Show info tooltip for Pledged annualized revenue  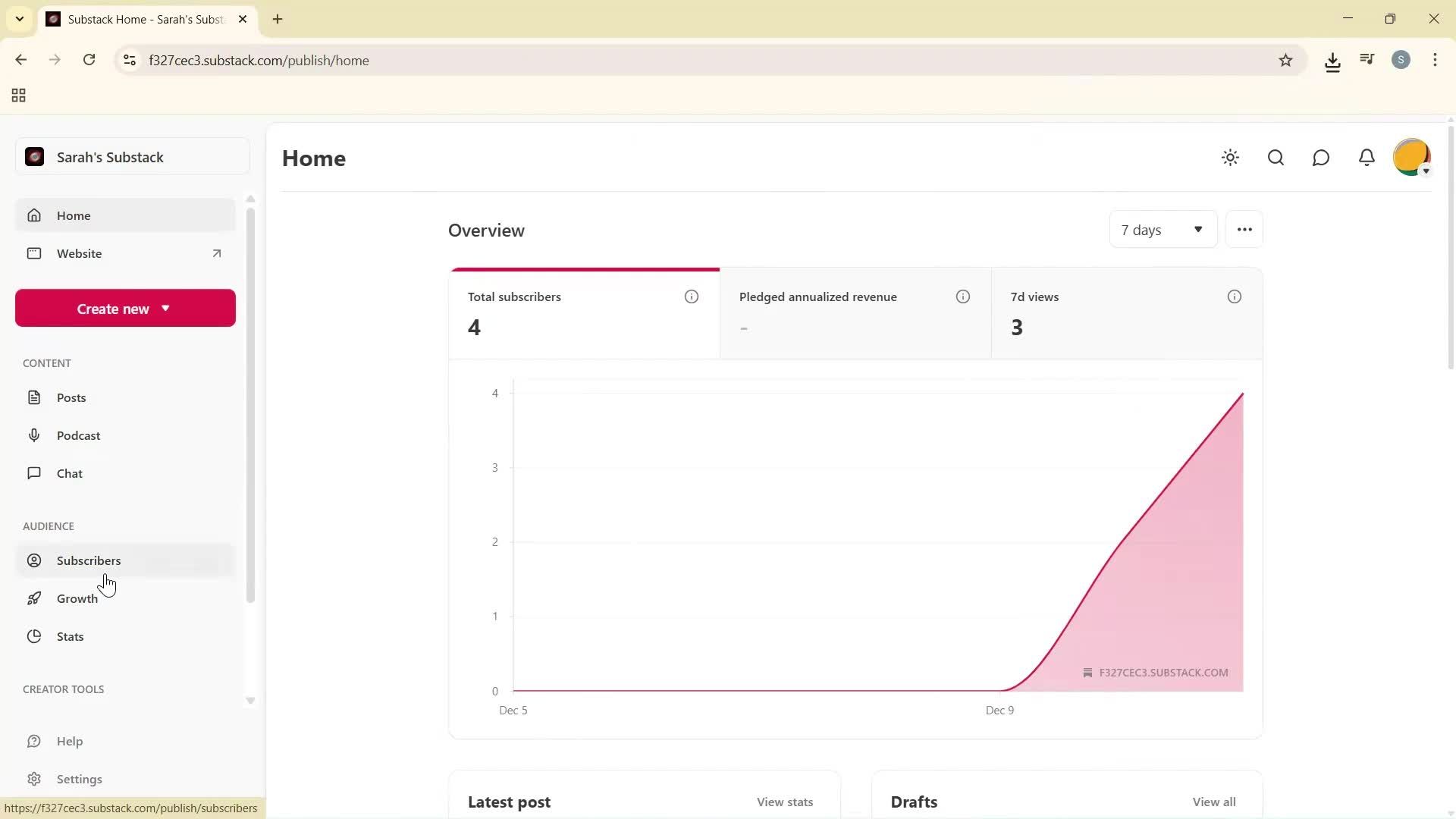point(963,297)
